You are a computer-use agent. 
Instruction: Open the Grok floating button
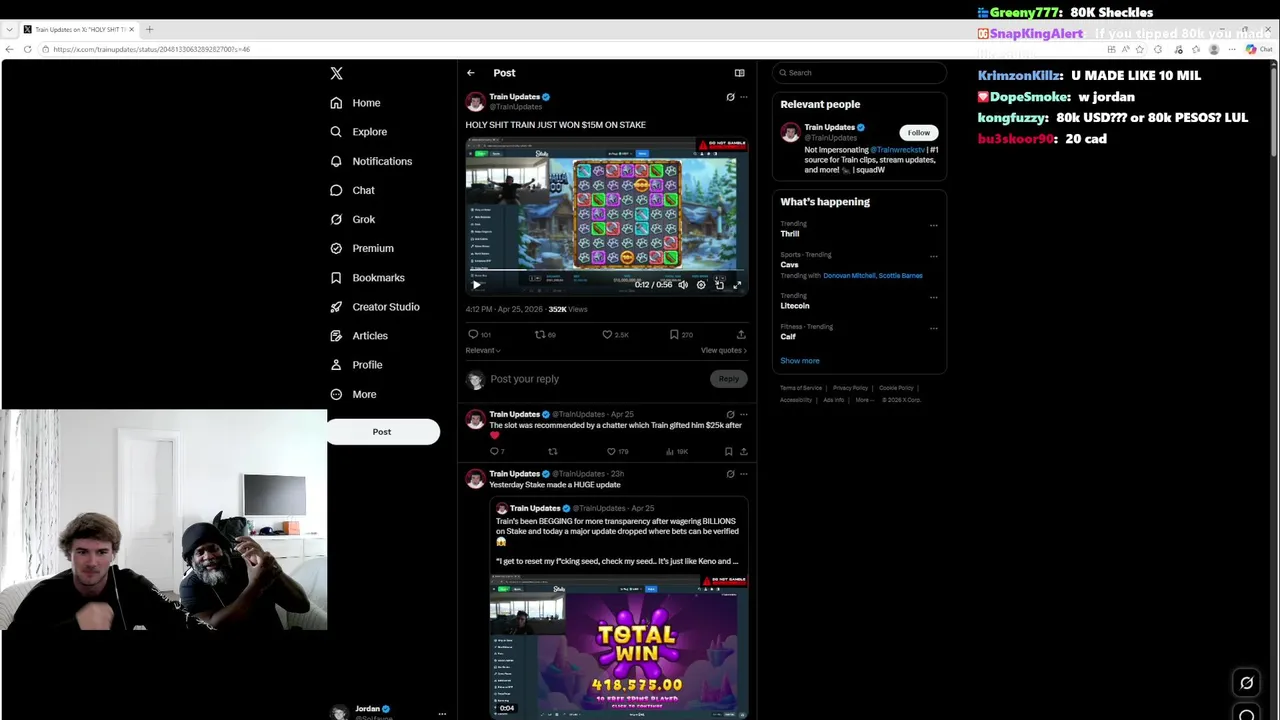tap(1247, 684)
